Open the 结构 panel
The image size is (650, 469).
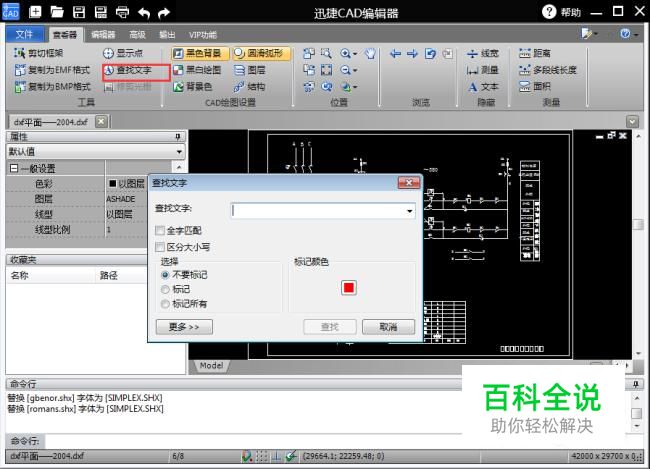[x=250, y=86]
